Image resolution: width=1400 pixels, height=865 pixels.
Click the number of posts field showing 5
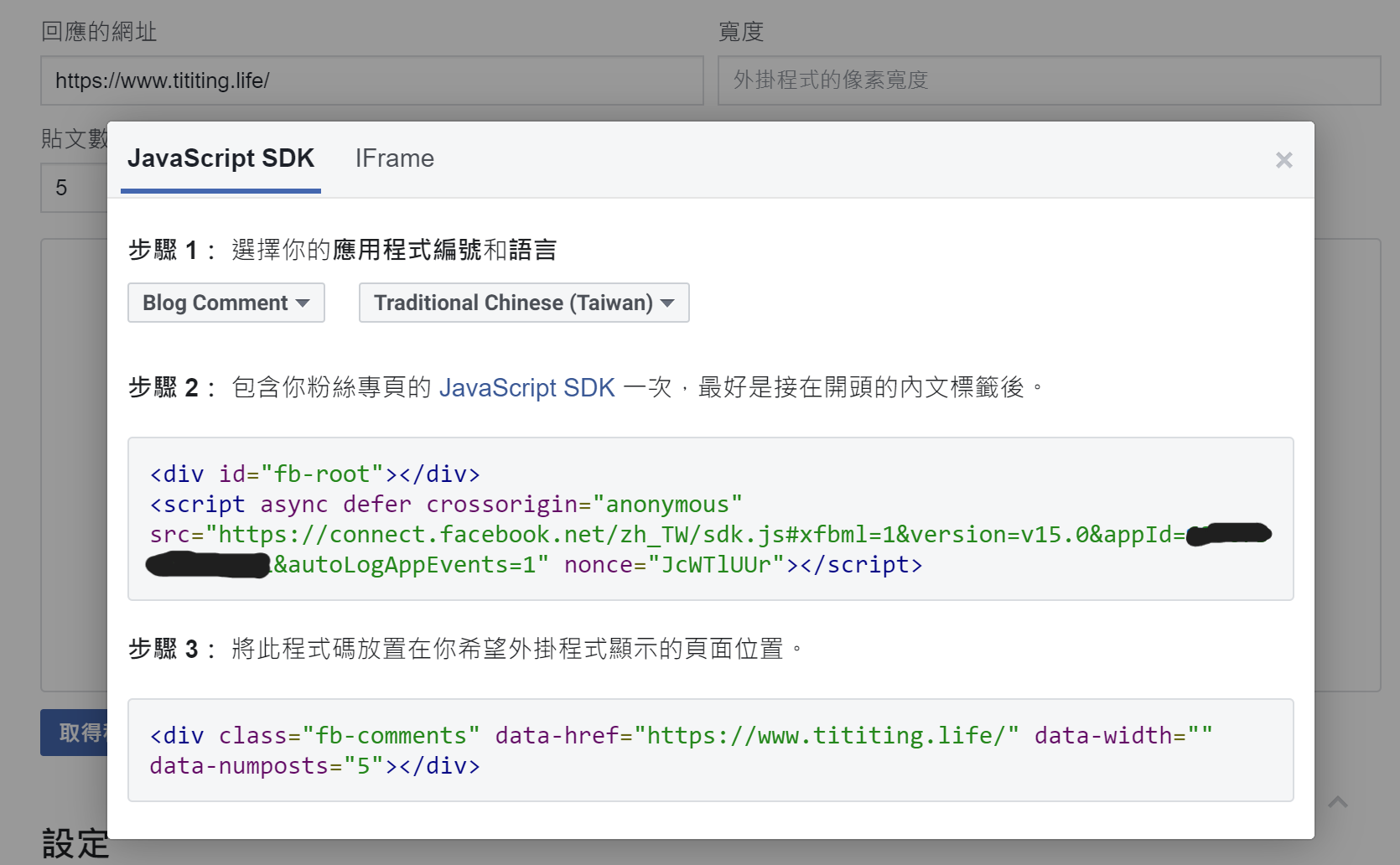[74, 188]
